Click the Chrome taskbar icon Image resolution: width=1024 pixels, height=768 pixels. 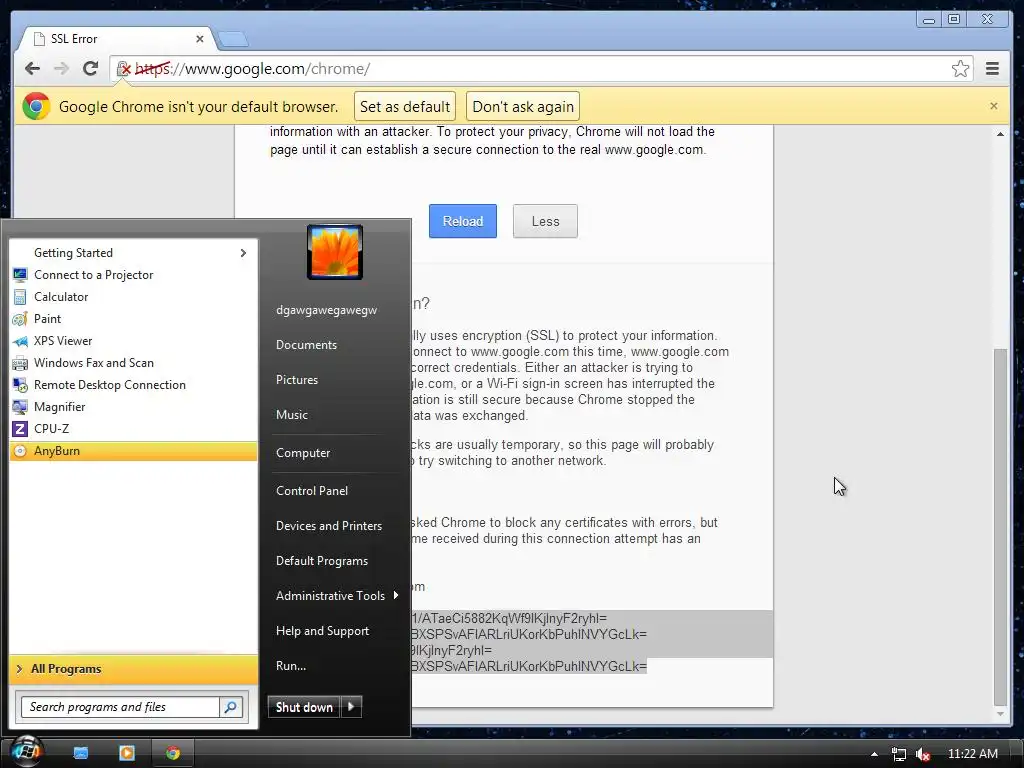[173, 753]
